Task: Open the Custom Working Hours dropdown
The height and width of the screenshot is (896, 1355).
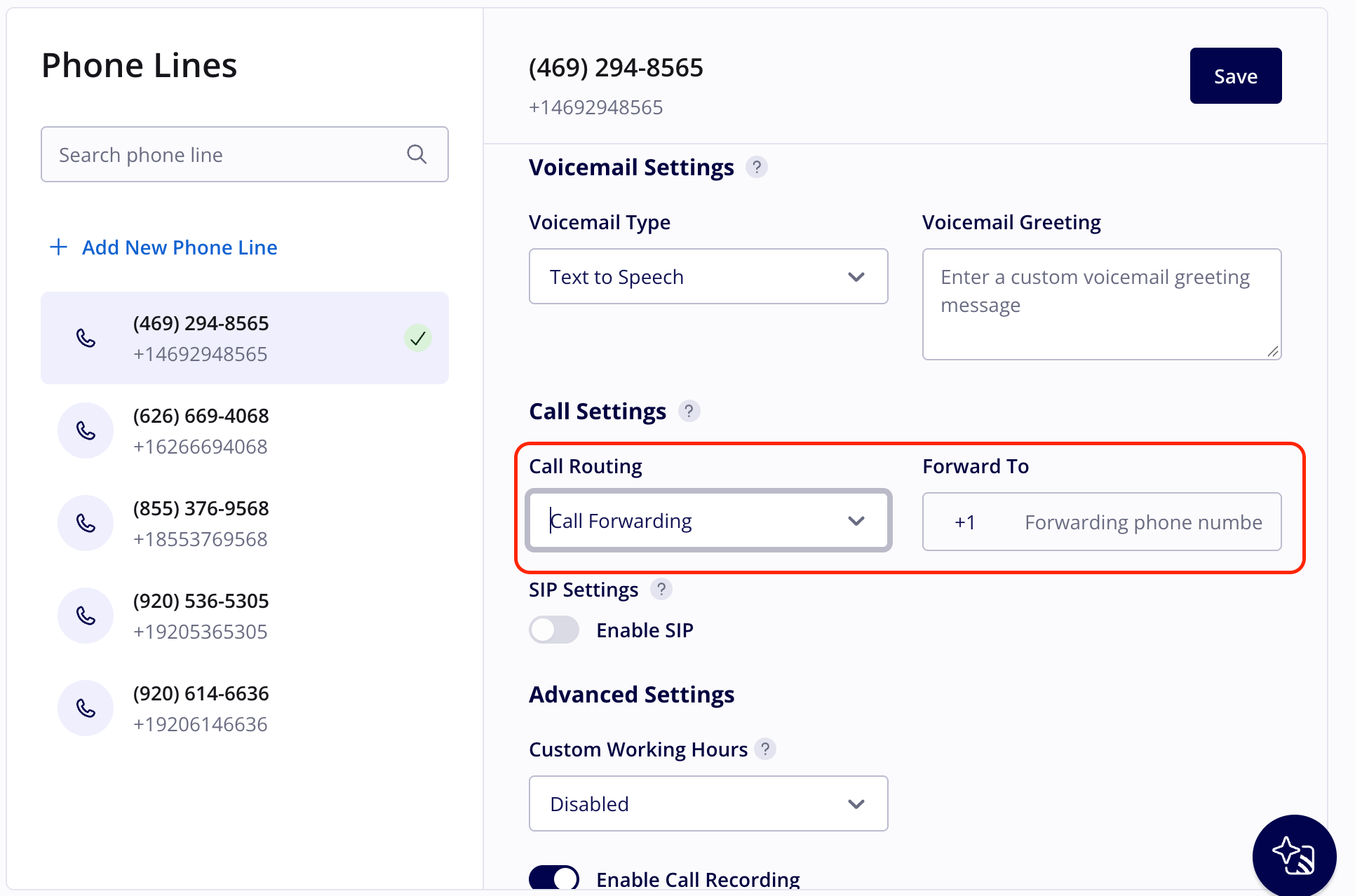Action: coord(708,803)
